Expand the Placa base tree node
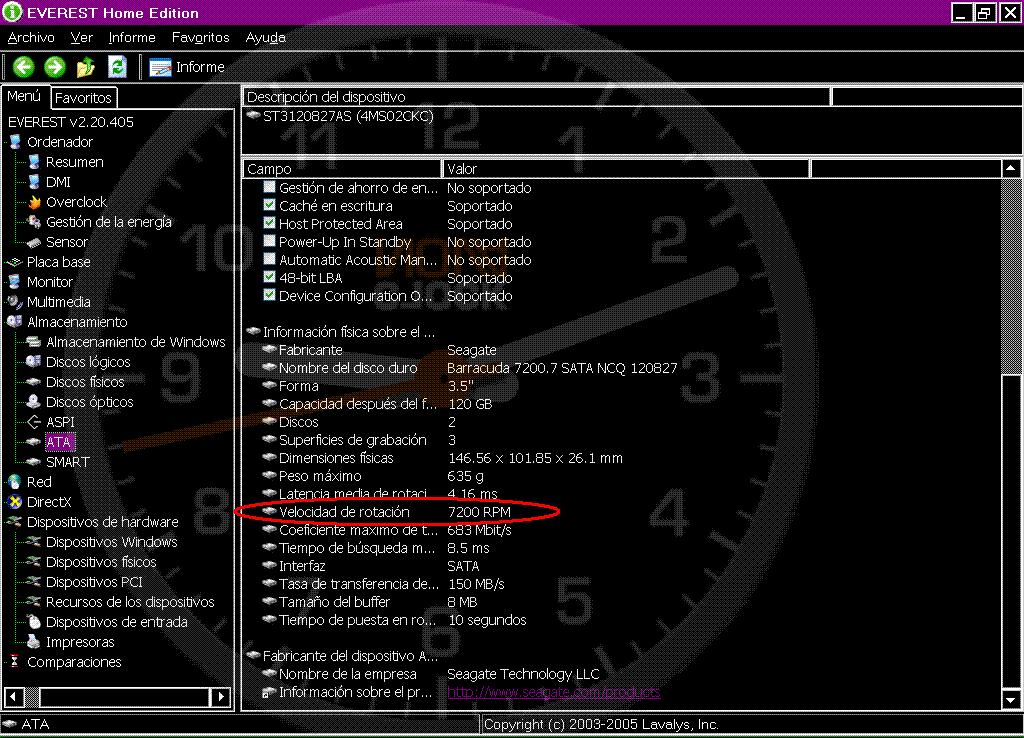 [x=14, y=262]
